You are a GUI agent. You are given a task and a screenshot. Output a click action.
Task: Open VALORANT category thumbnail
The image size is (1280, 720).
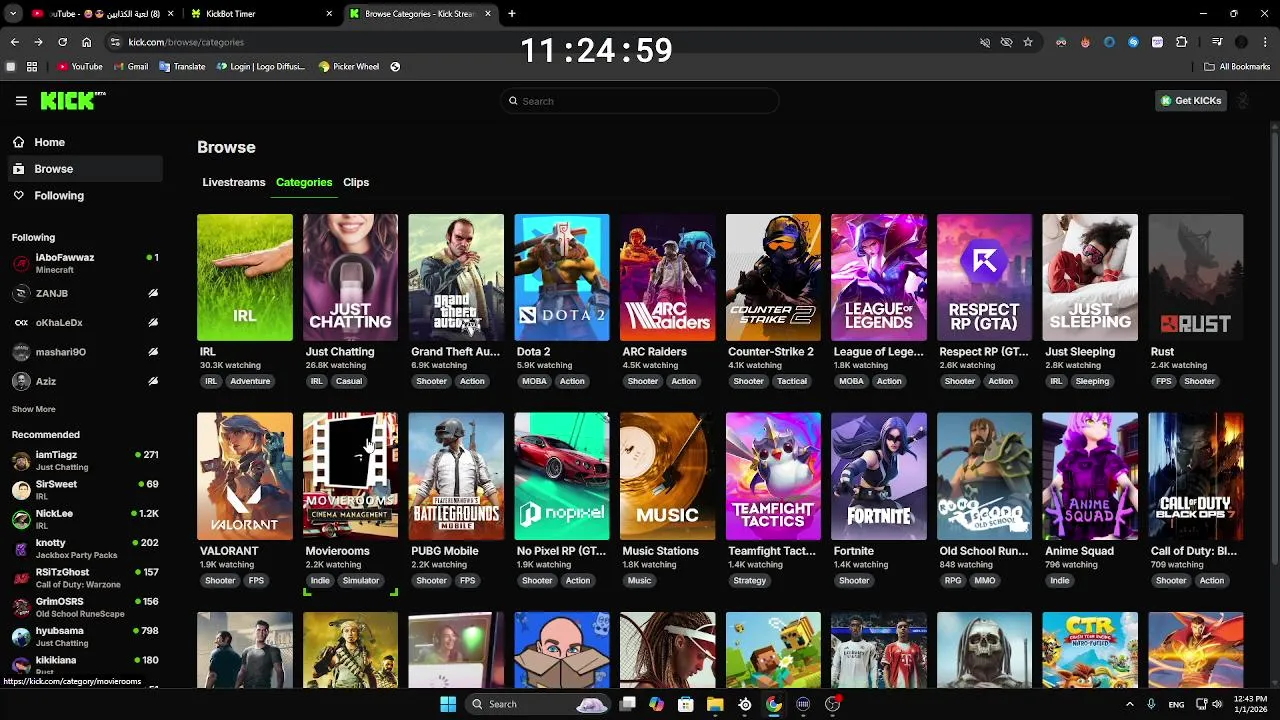tap(245, 476)
